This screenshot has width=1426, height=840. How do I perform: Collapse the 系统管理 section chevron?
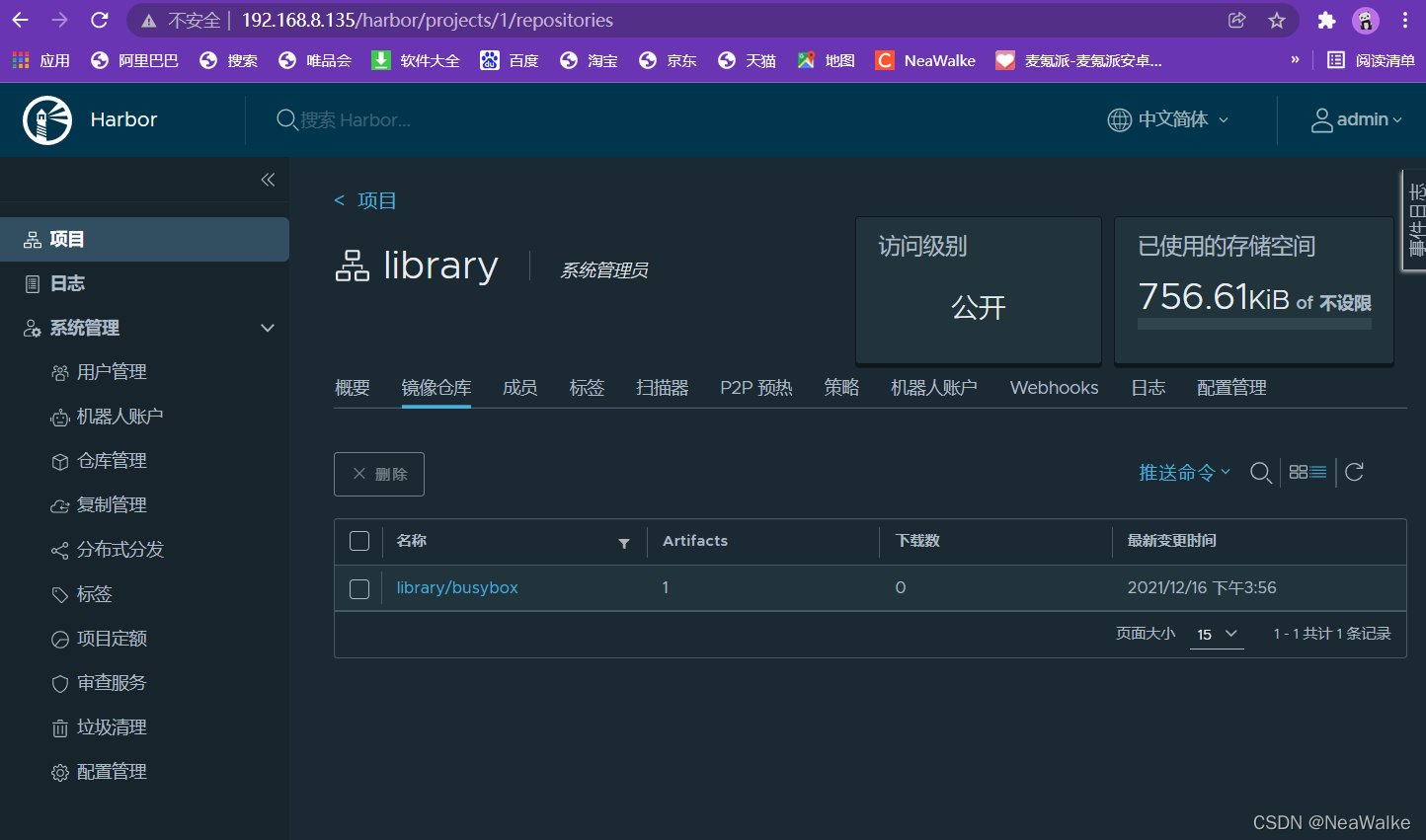(x=267, y=327)
